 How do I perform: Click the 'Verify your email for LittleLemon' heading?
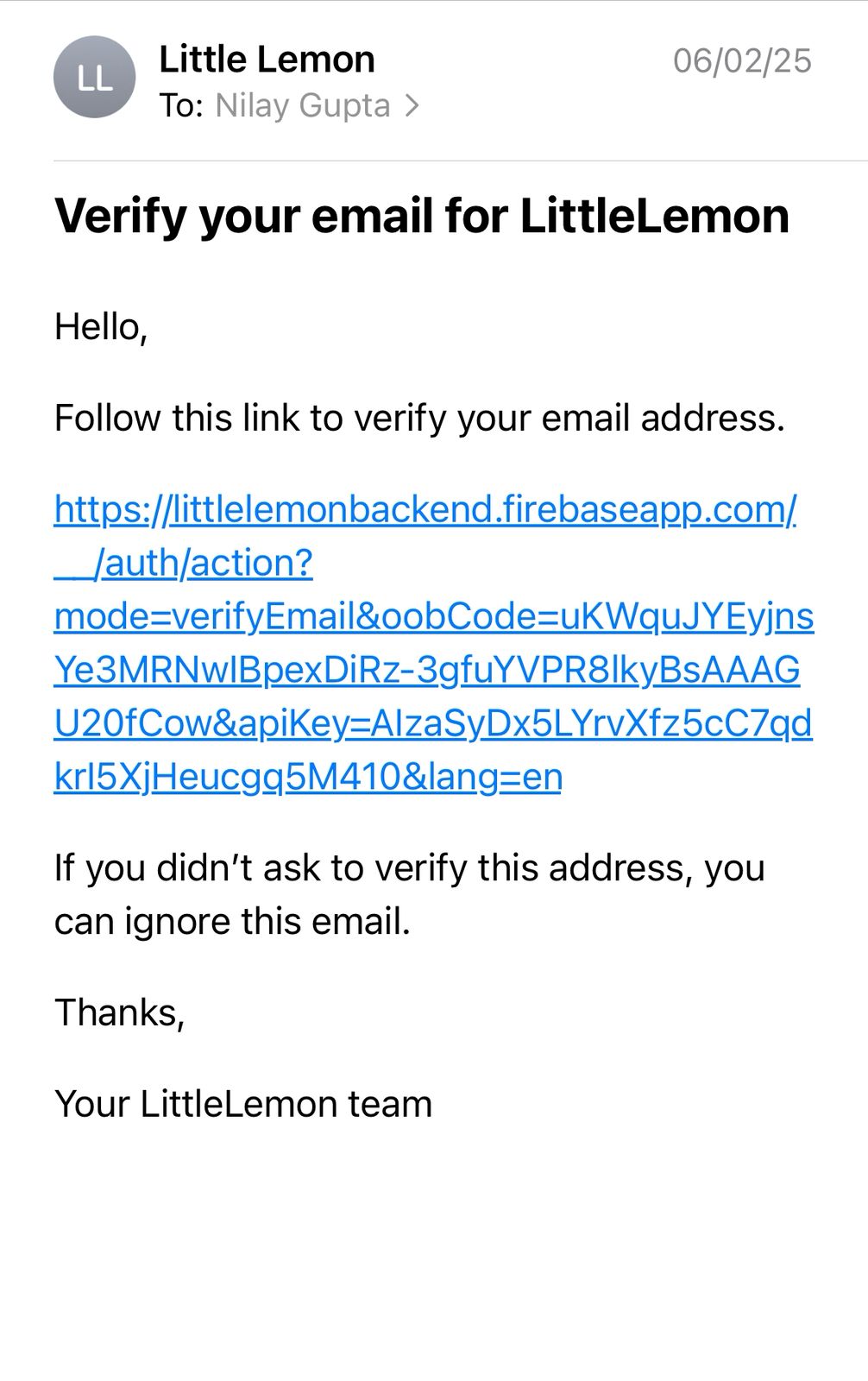coord(422,216)
